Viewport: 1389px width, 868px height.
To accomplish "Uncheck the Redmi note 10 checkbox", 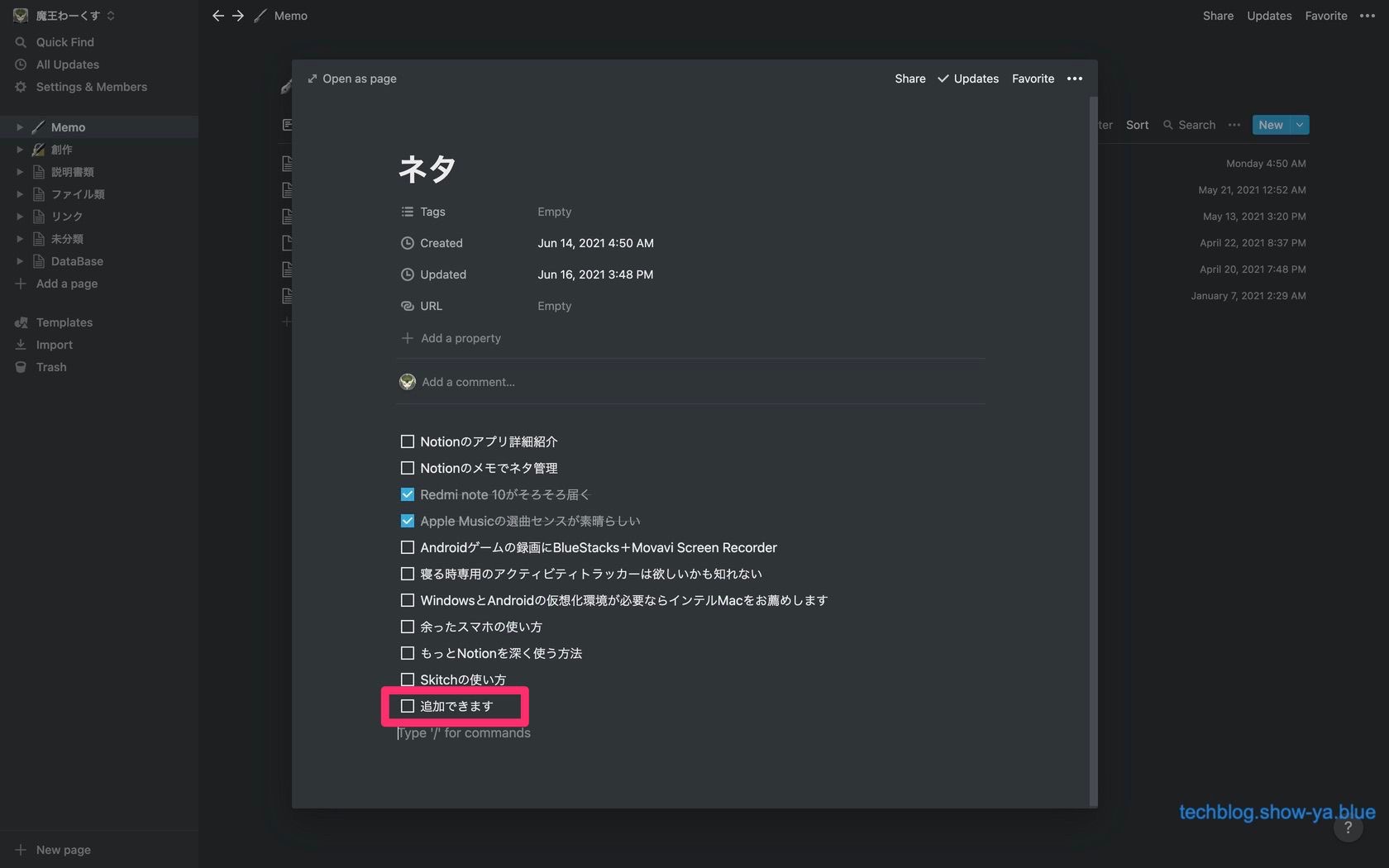I will point(407,494).
